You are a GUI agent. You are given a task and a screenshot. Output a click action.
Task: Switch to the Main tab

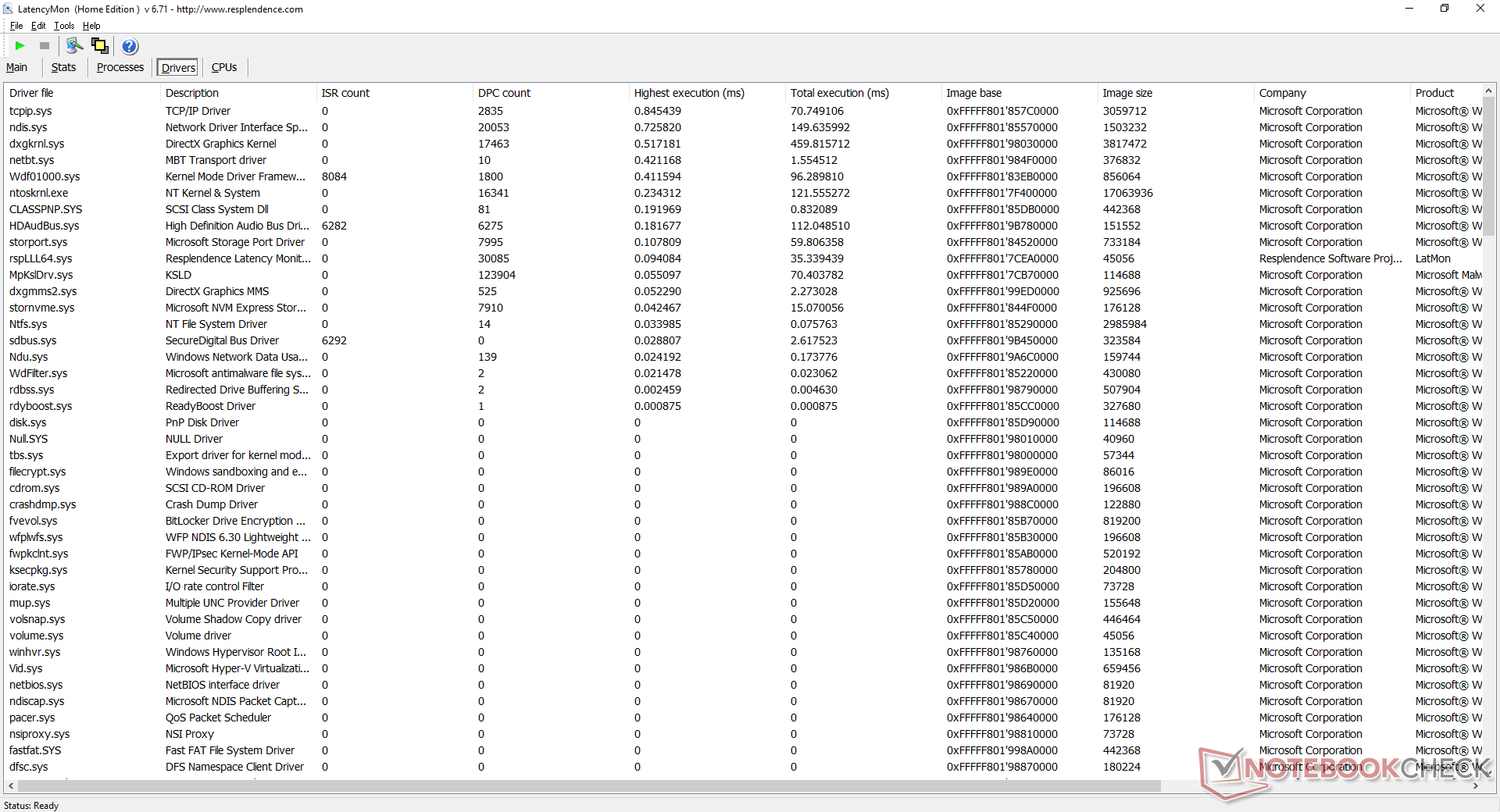(16, 67)
